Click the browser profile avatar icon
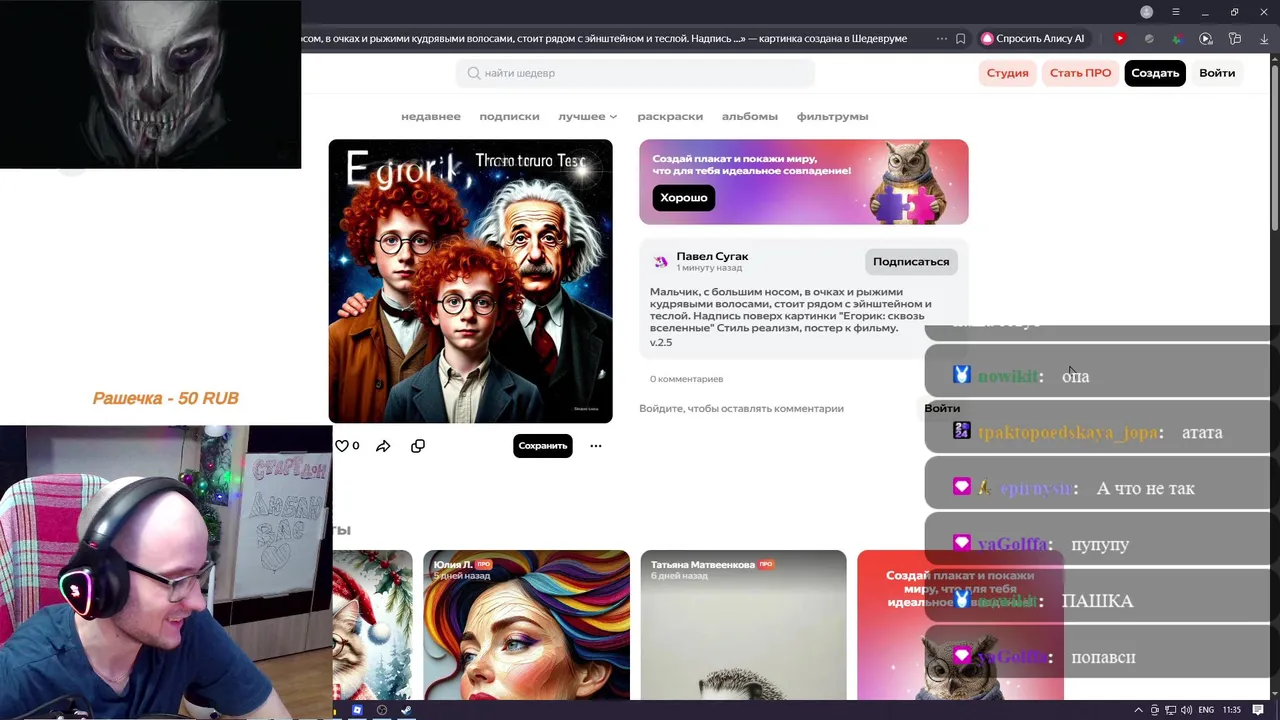Image resolution: width=1280 pixels, height=720 pixels. coord(1147,12)
